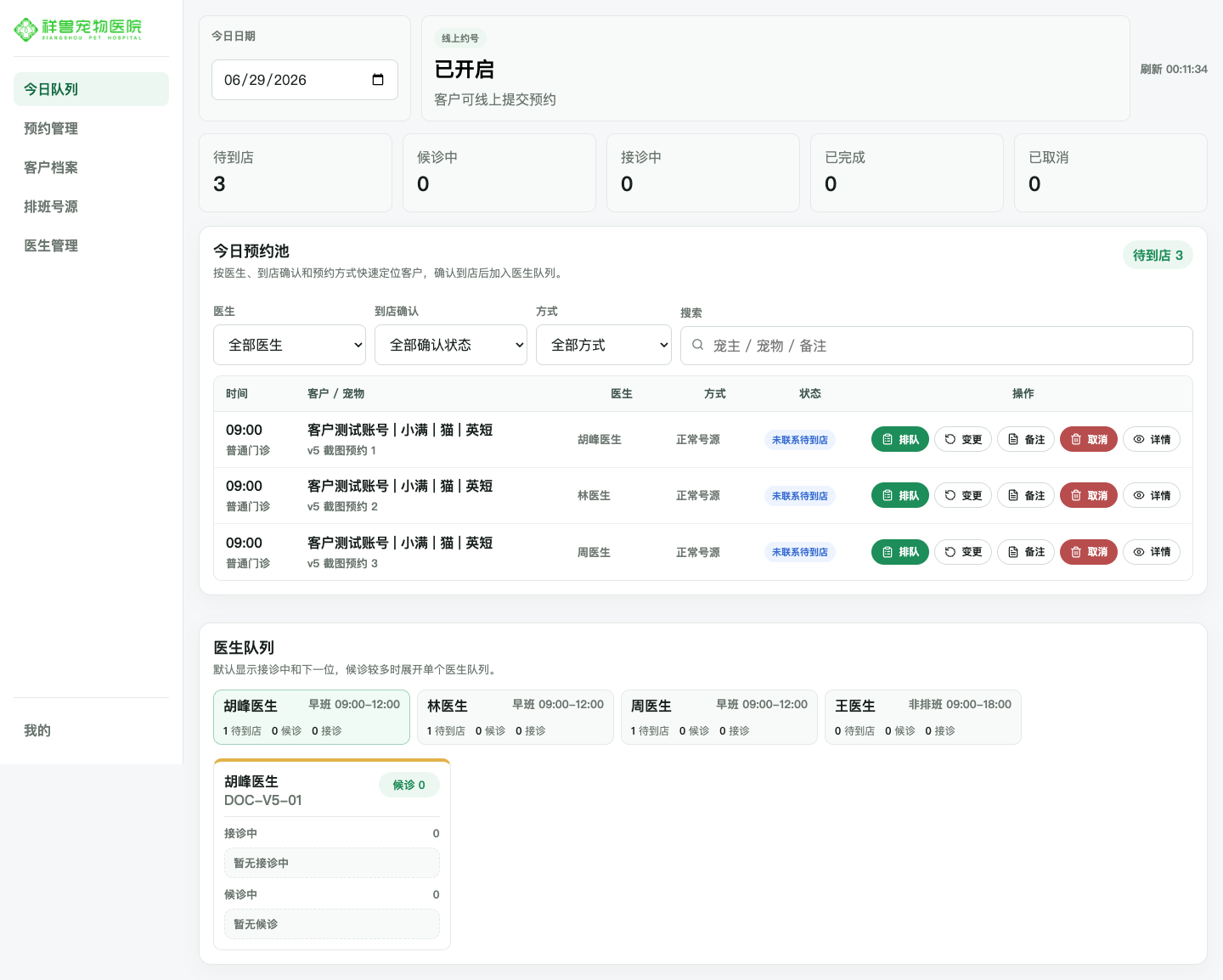This screenshot has height=980, width=1223.
Task: Click the 候诊 0 badge in 胡峰医生 panel
Action: click(409, 785)
